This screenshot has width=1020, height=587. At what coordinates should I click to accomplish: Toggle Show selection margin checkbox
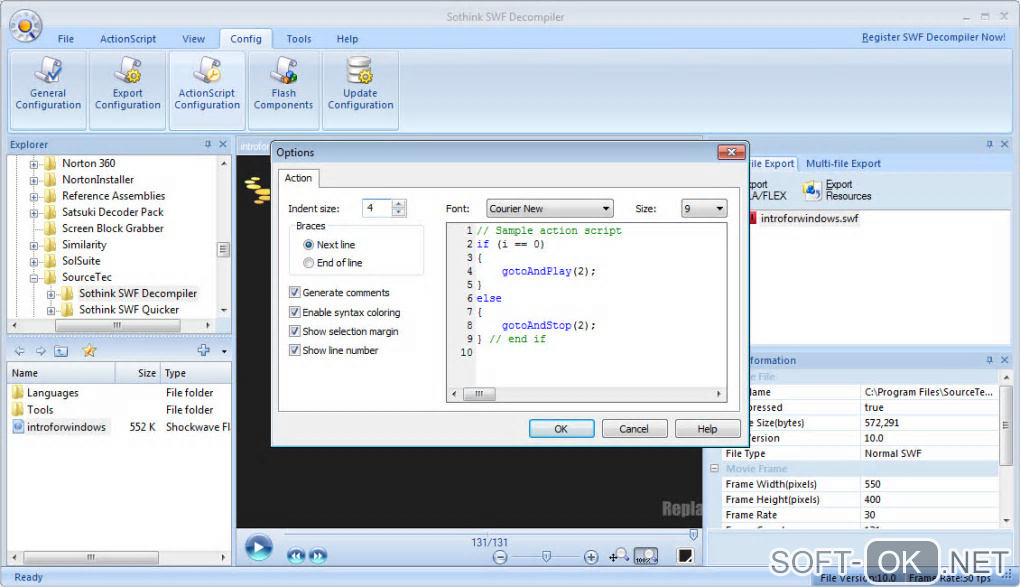295,331
